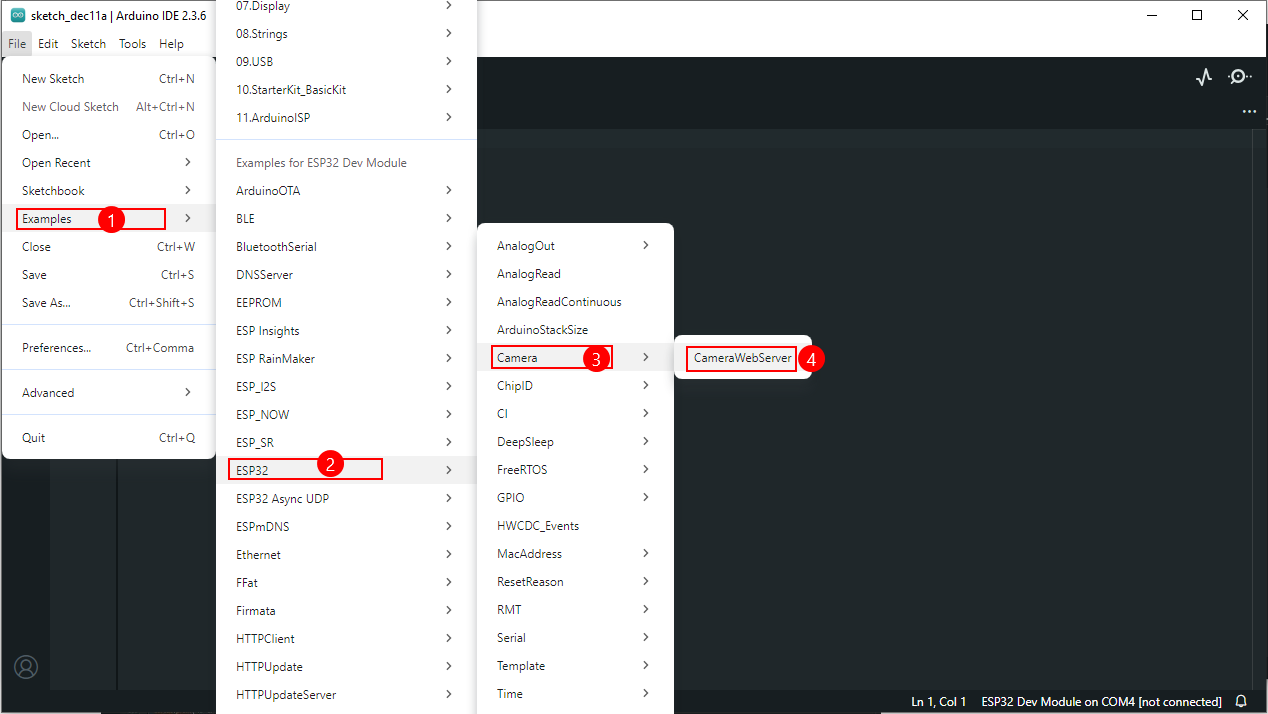The image size is (1268, 714).
Task: Open the Serial Monitor icon
Action: pos(1240,77)
